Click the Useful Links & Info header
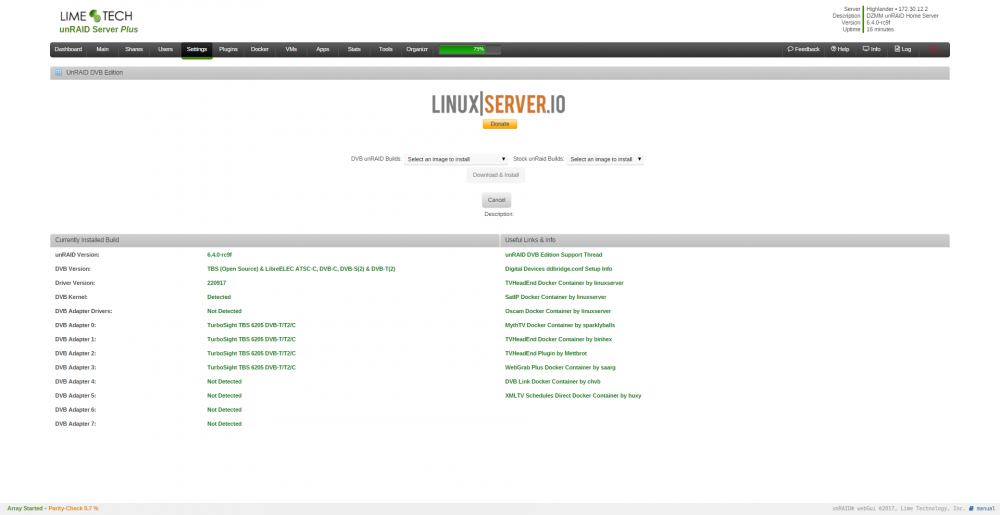1000x515 pixels. pos(725,240)
